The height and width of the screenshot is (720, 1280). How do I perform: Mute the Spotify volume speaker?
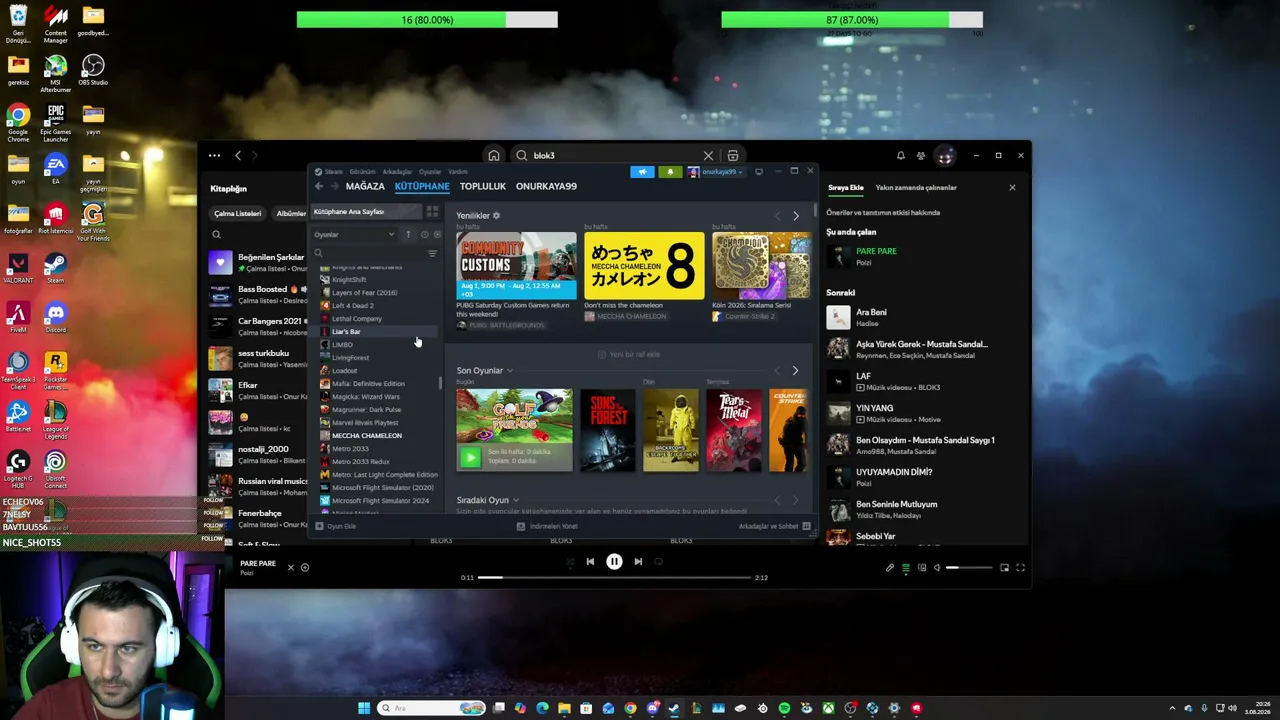click(937, 568)
